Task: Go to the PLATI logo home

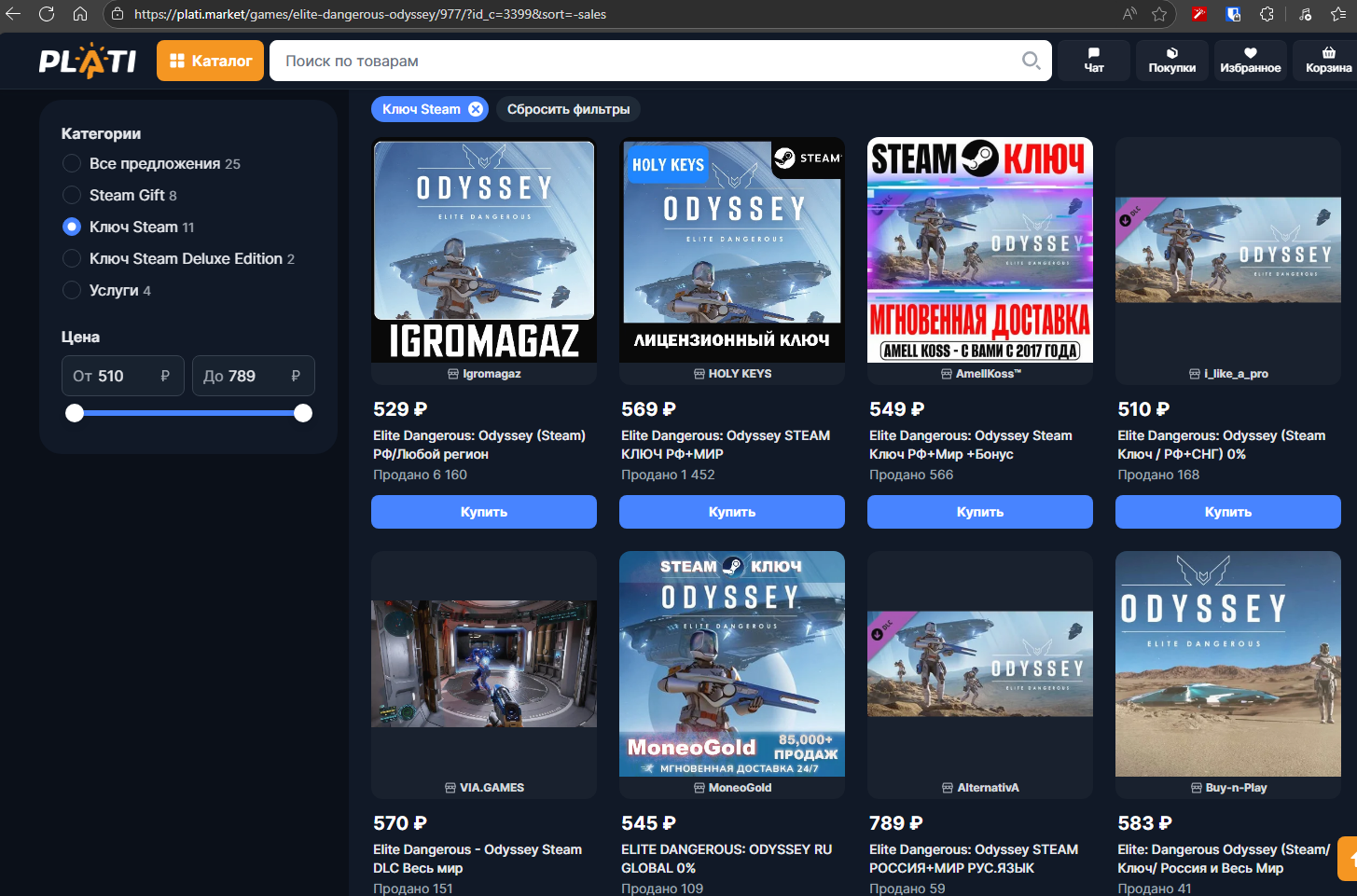Action: (x=88, y=61)
